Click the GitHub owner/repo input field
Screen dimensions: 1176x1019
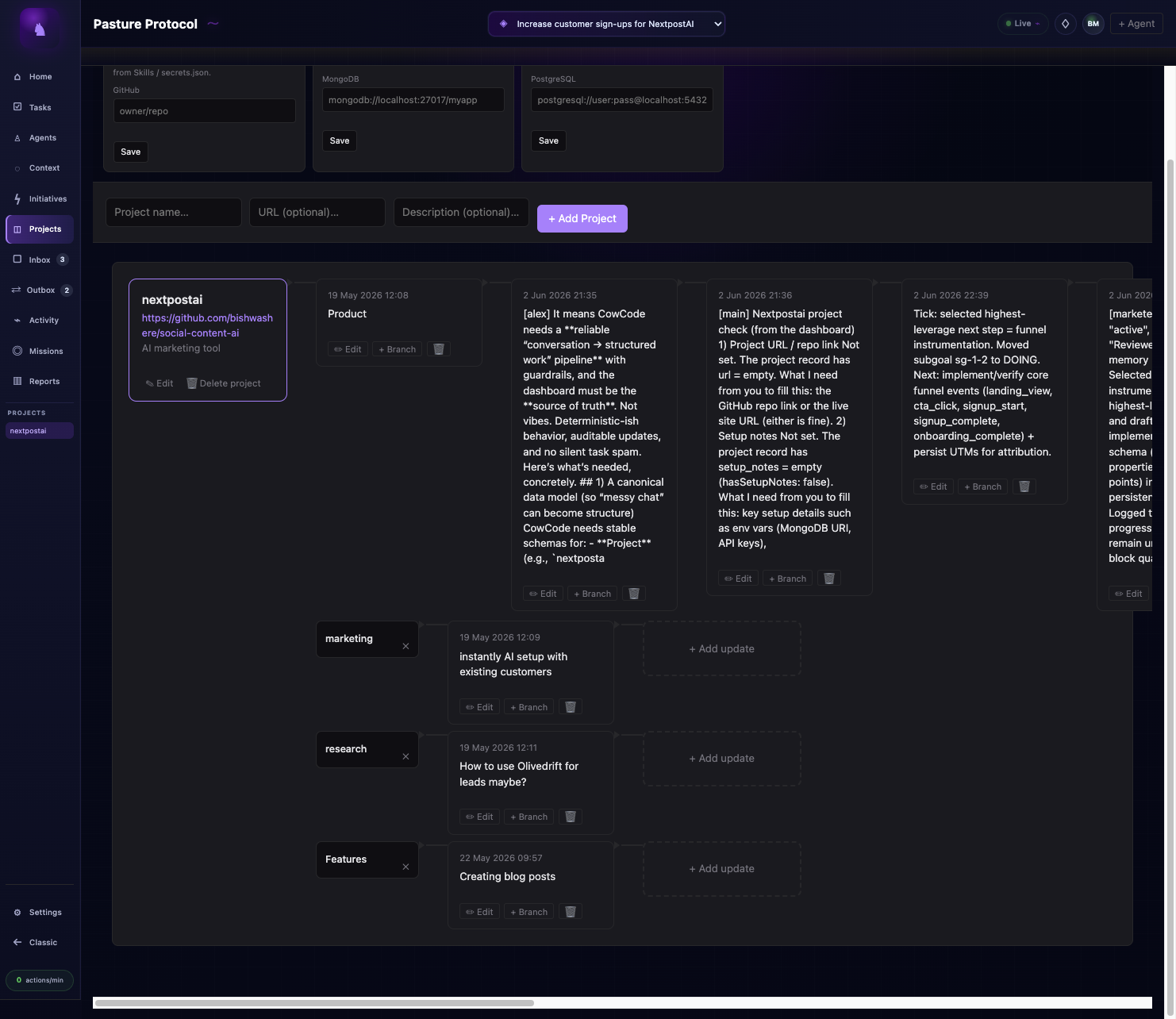205,111
